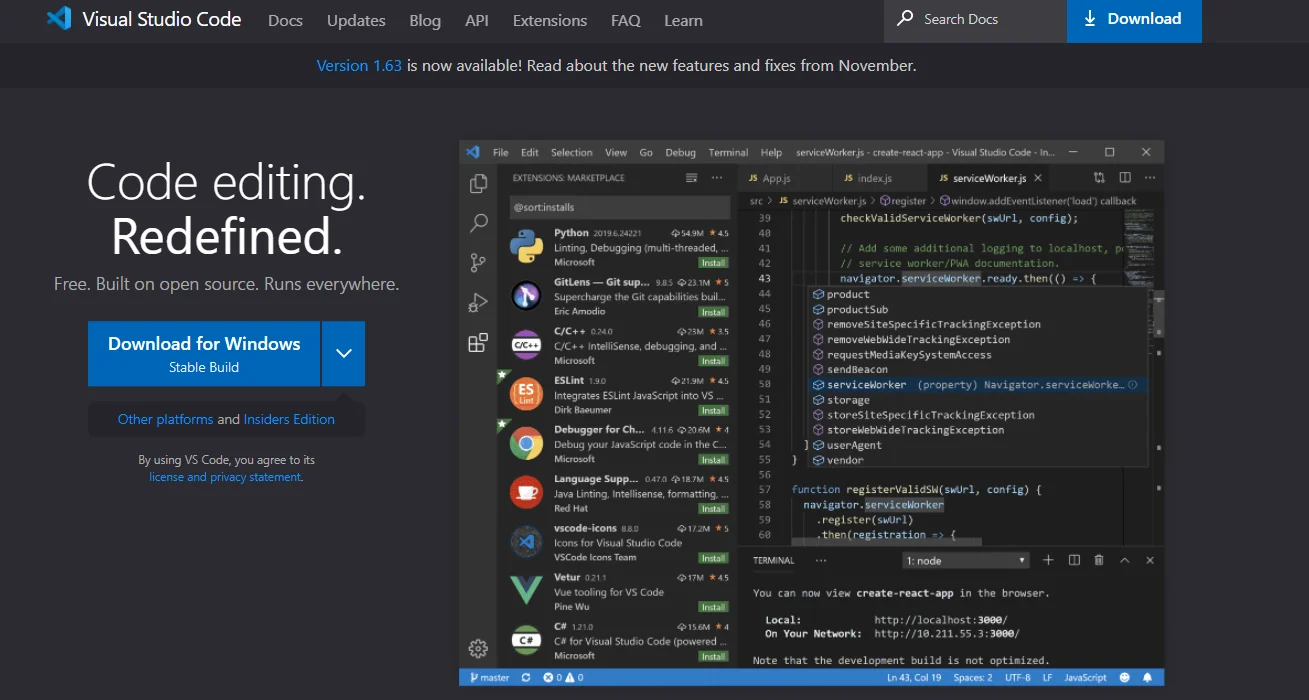Select Extensions icon in hero activity bar
1309x700 pixels.
coord(478,343)
